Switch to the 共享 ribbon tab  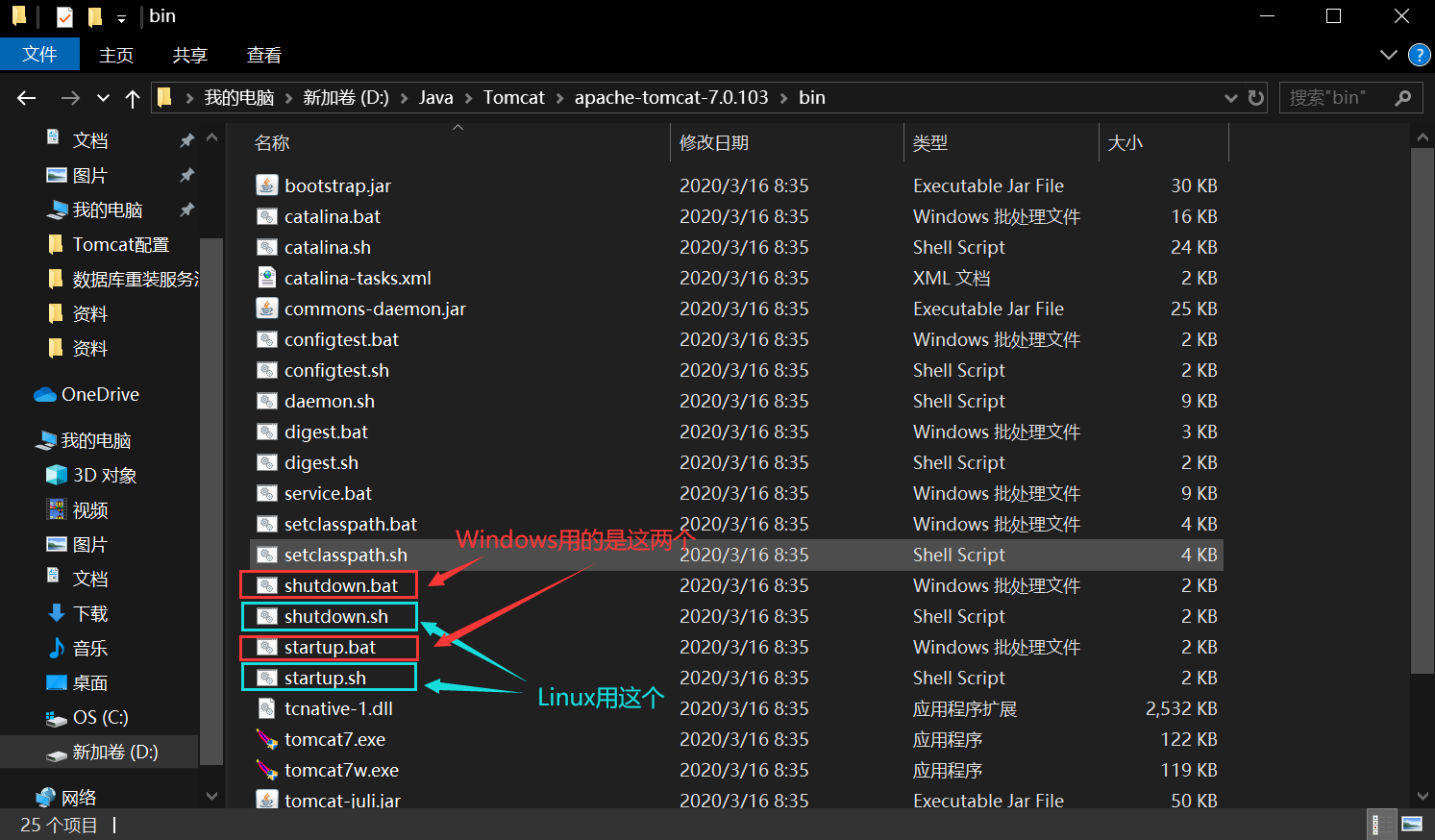coord(190,55)
